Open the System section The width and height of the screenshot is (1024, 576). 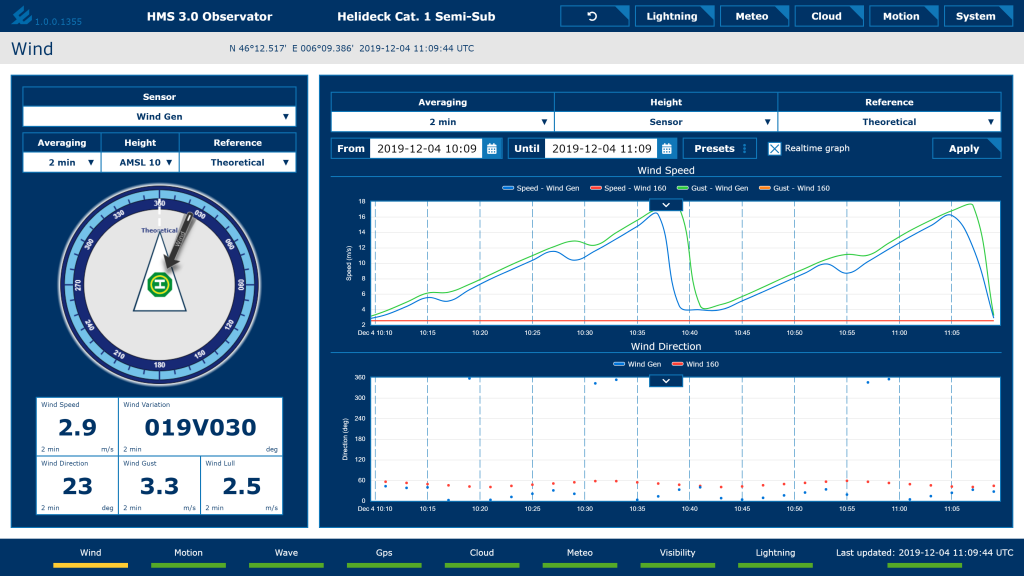click(x=978, y=15)
